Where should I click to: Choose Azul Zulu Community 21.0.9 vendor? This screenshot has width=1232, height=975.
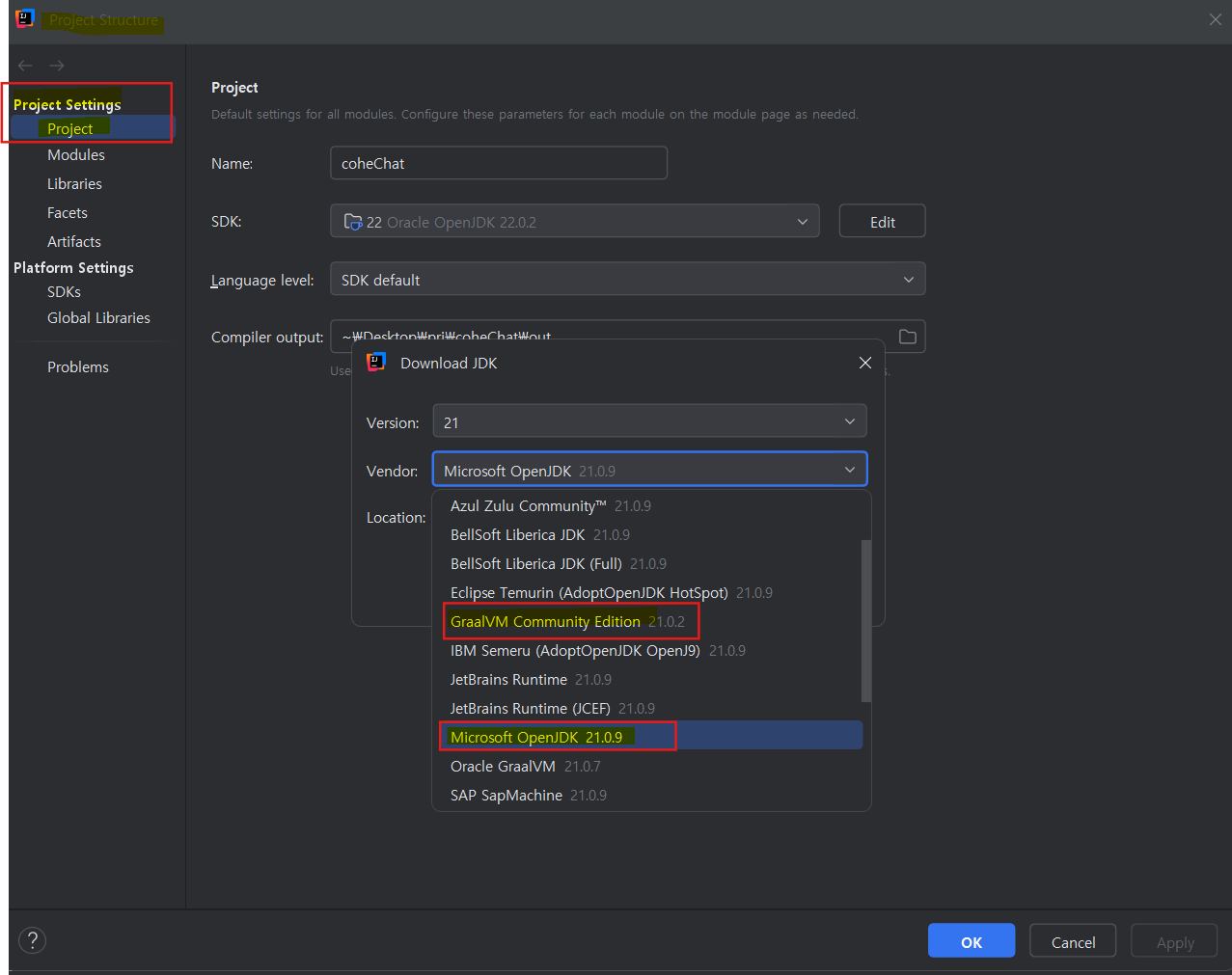646,506
